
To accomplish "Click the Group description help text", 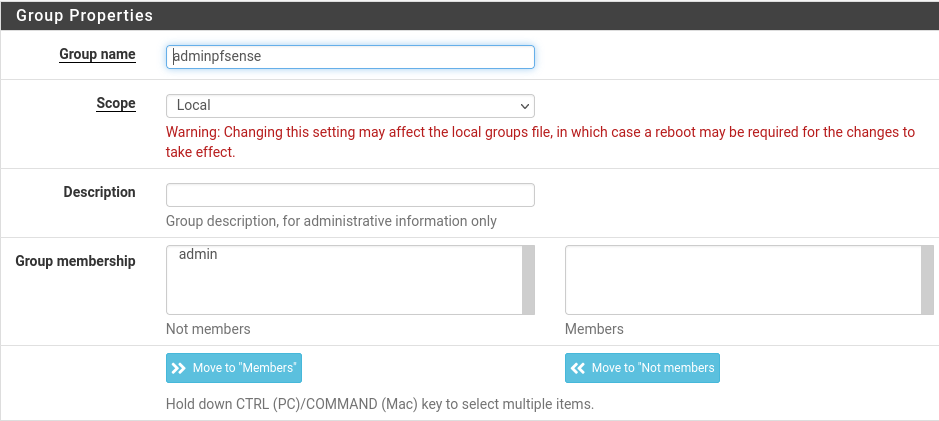I will pos(331,221).
